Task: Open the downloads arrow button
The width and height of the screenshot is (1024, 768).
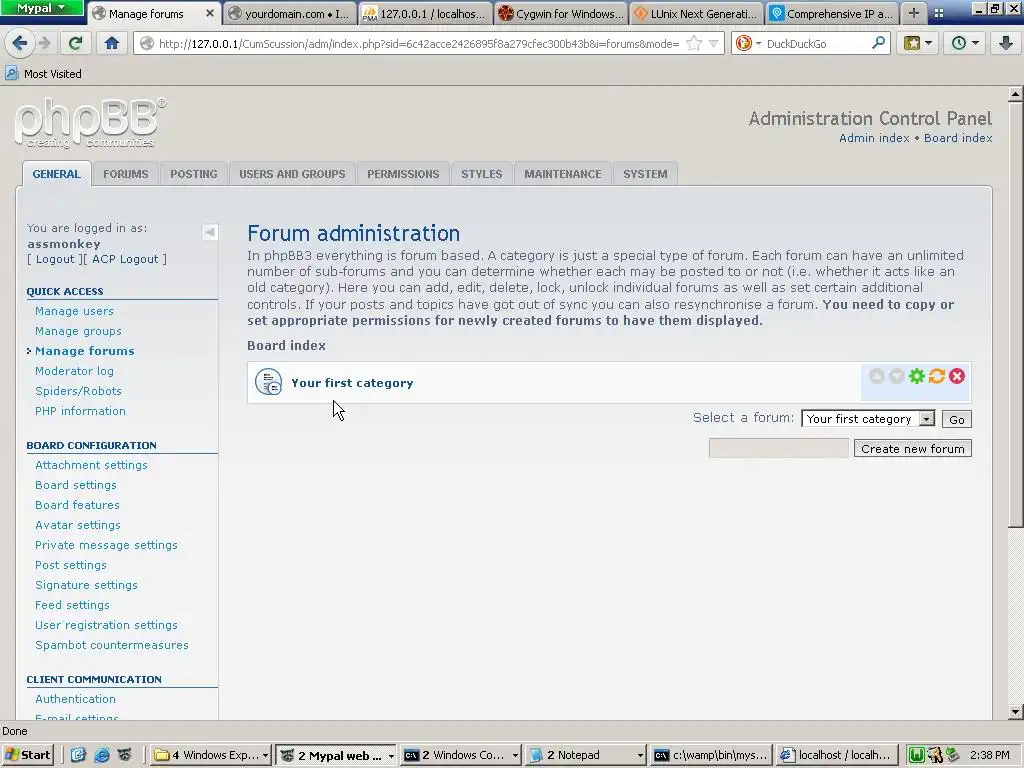Action: (1005, 43)
